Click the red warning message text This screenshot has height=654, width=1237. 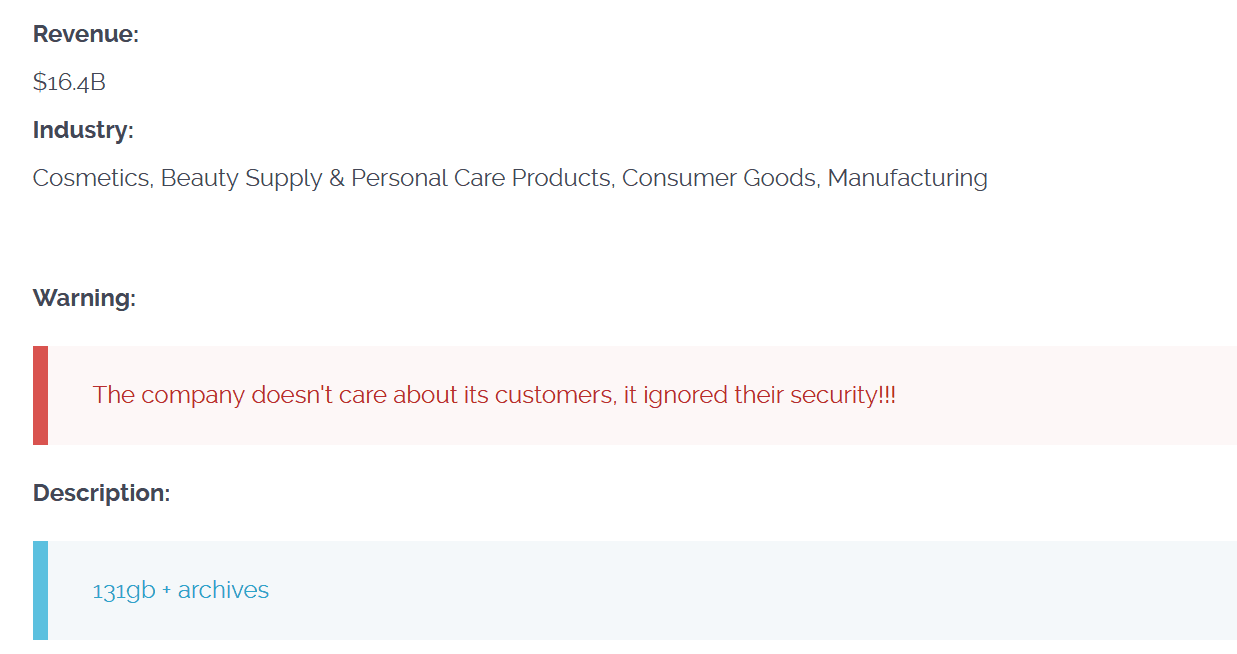click(x=494, y=395)
